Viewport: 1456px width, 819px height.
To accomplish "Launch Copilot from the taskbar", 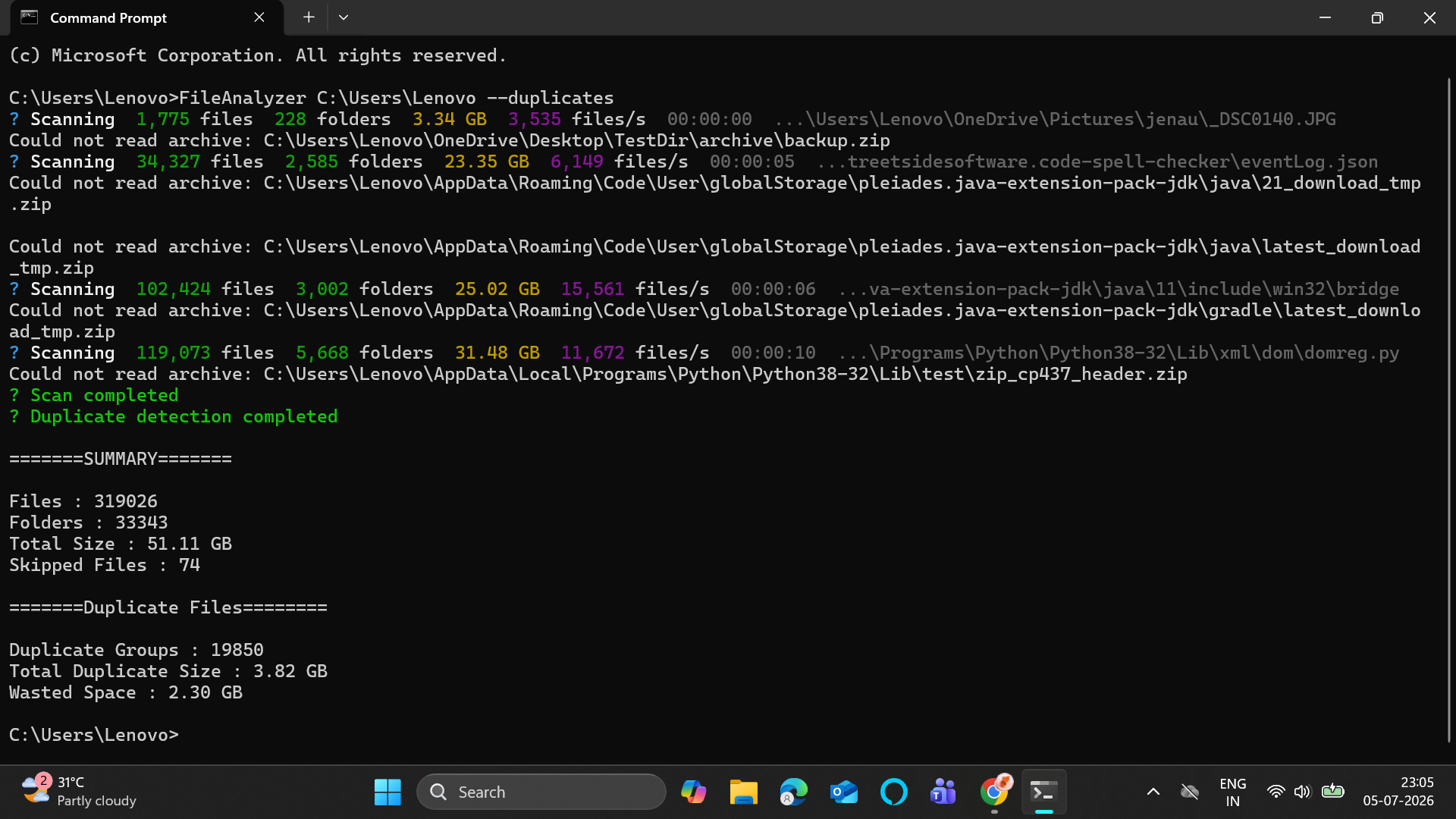I will point(693,792).
